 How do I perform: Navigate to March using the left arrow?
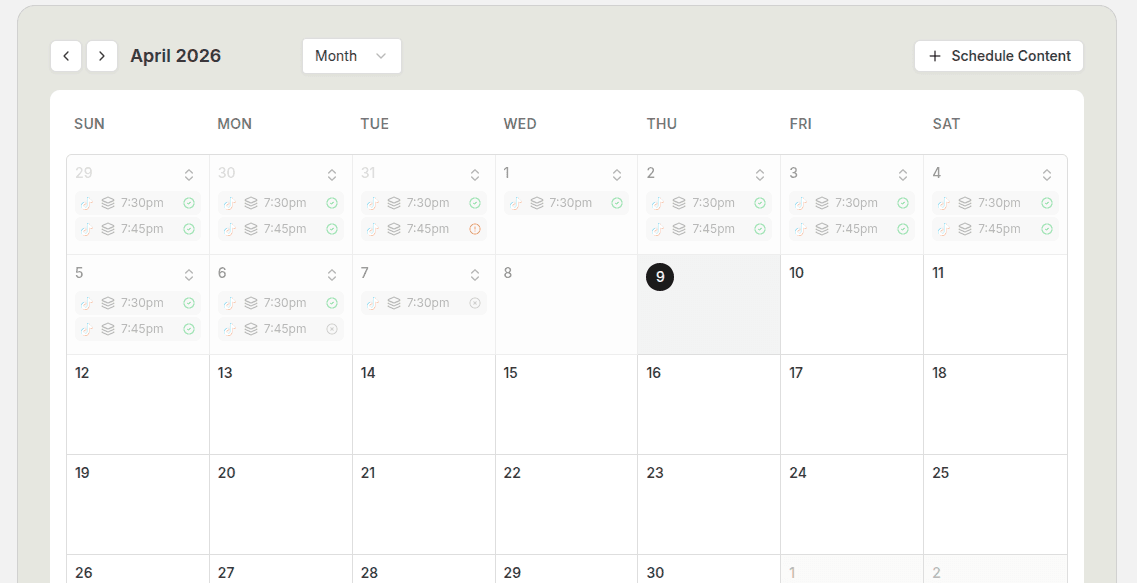click(66, 56)
